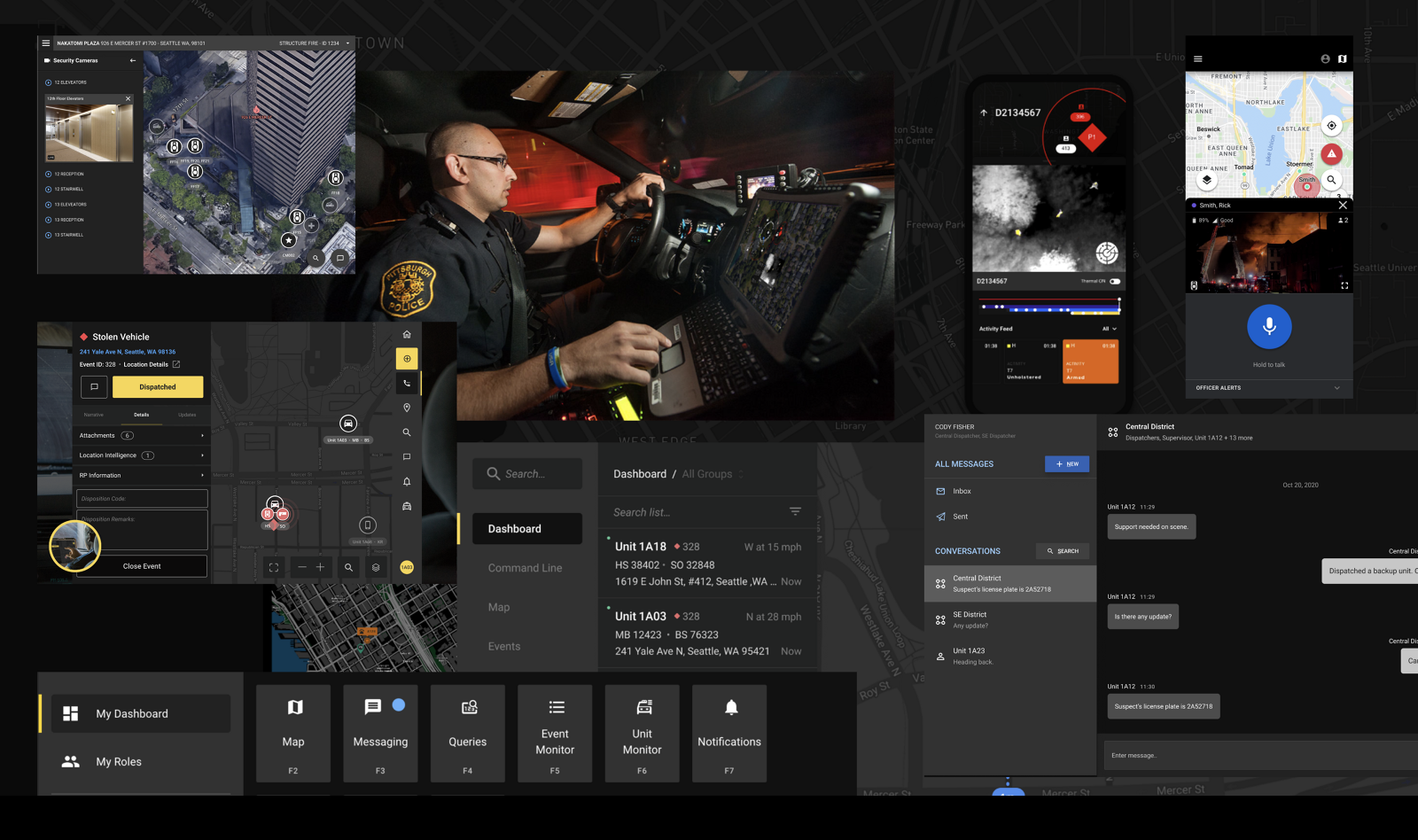
Task: Open My Dashboard in bottom menu
Action: pos(140,713)
